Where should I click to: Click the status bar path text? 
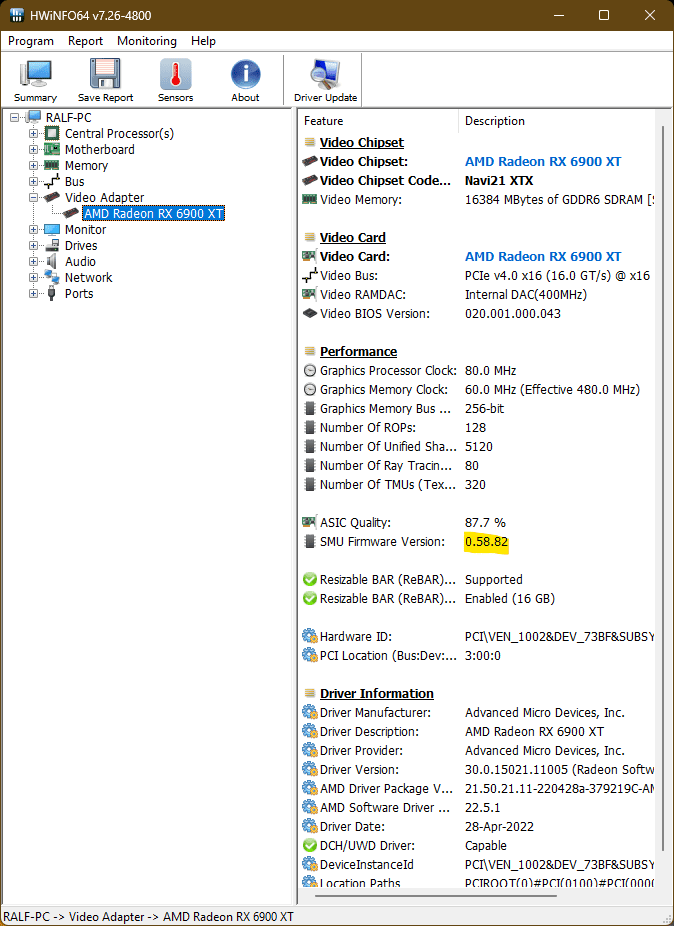pos(149,917)
